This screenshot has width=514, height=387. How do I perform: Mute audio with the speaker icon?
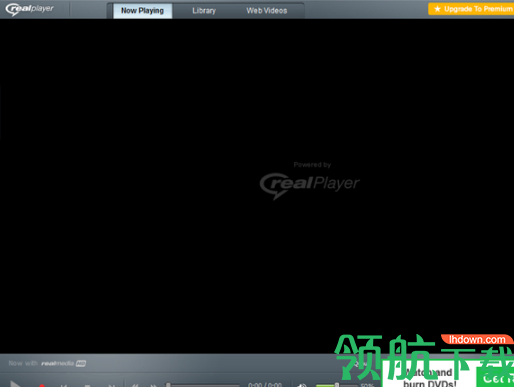pos(302,385)
